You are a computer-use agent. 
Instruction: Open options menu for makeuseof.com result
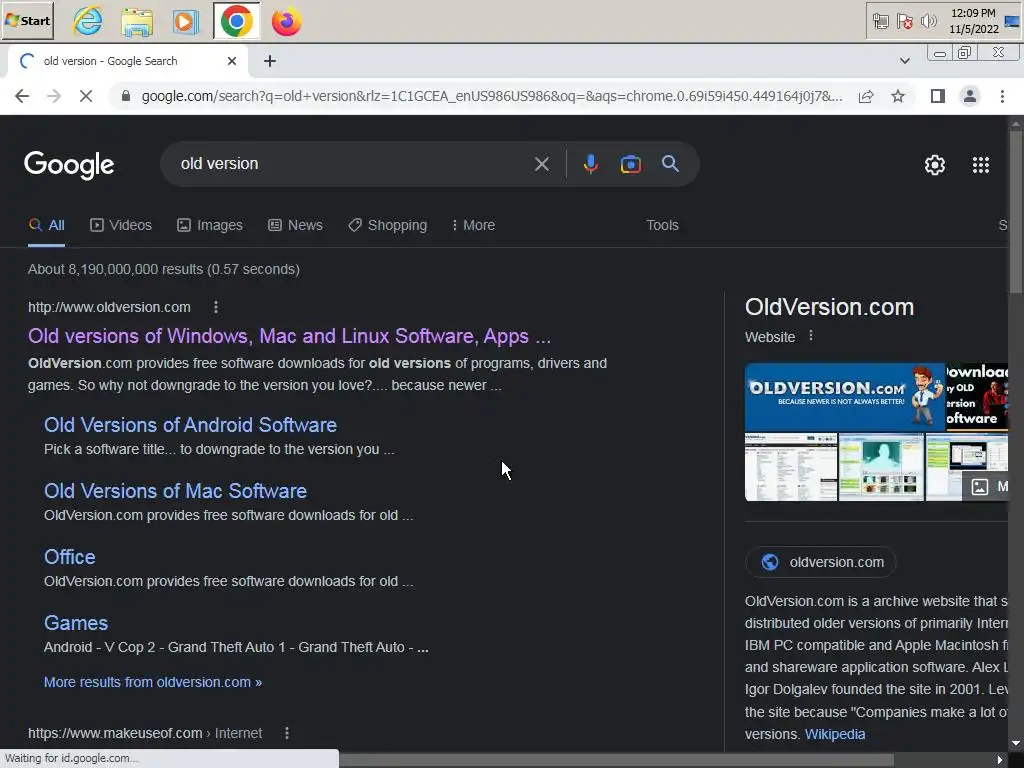[x=287, y=733]
